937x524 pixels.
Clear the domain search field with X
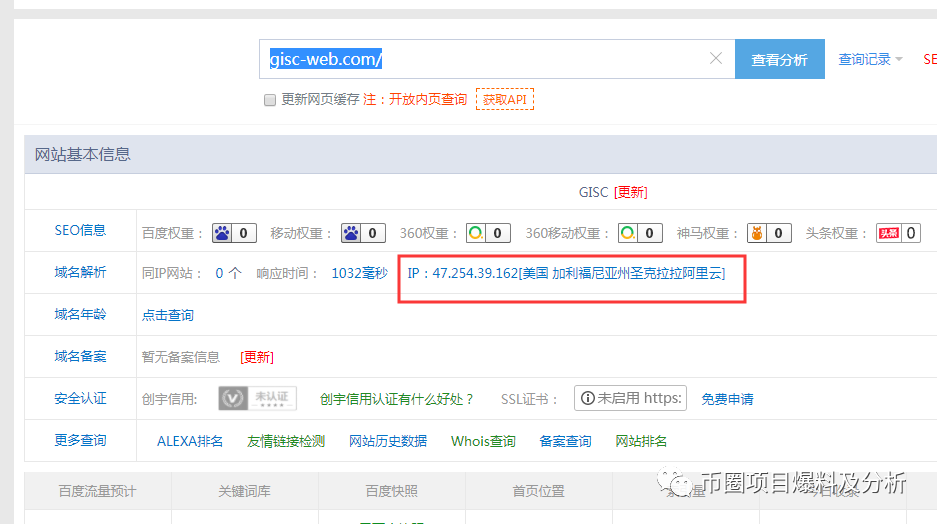[x=715, y=59]
